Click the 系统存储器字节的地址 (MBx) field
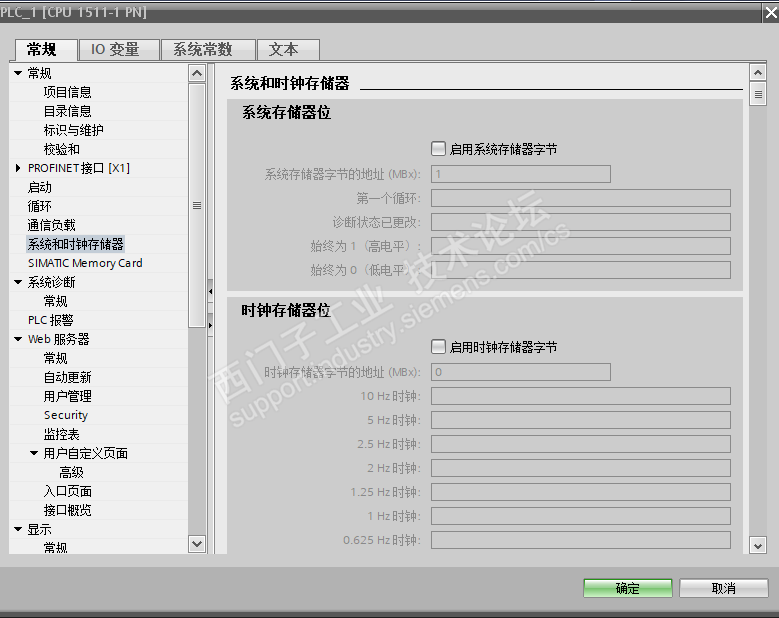Screen dimensions: 779x618 (521, 174)
